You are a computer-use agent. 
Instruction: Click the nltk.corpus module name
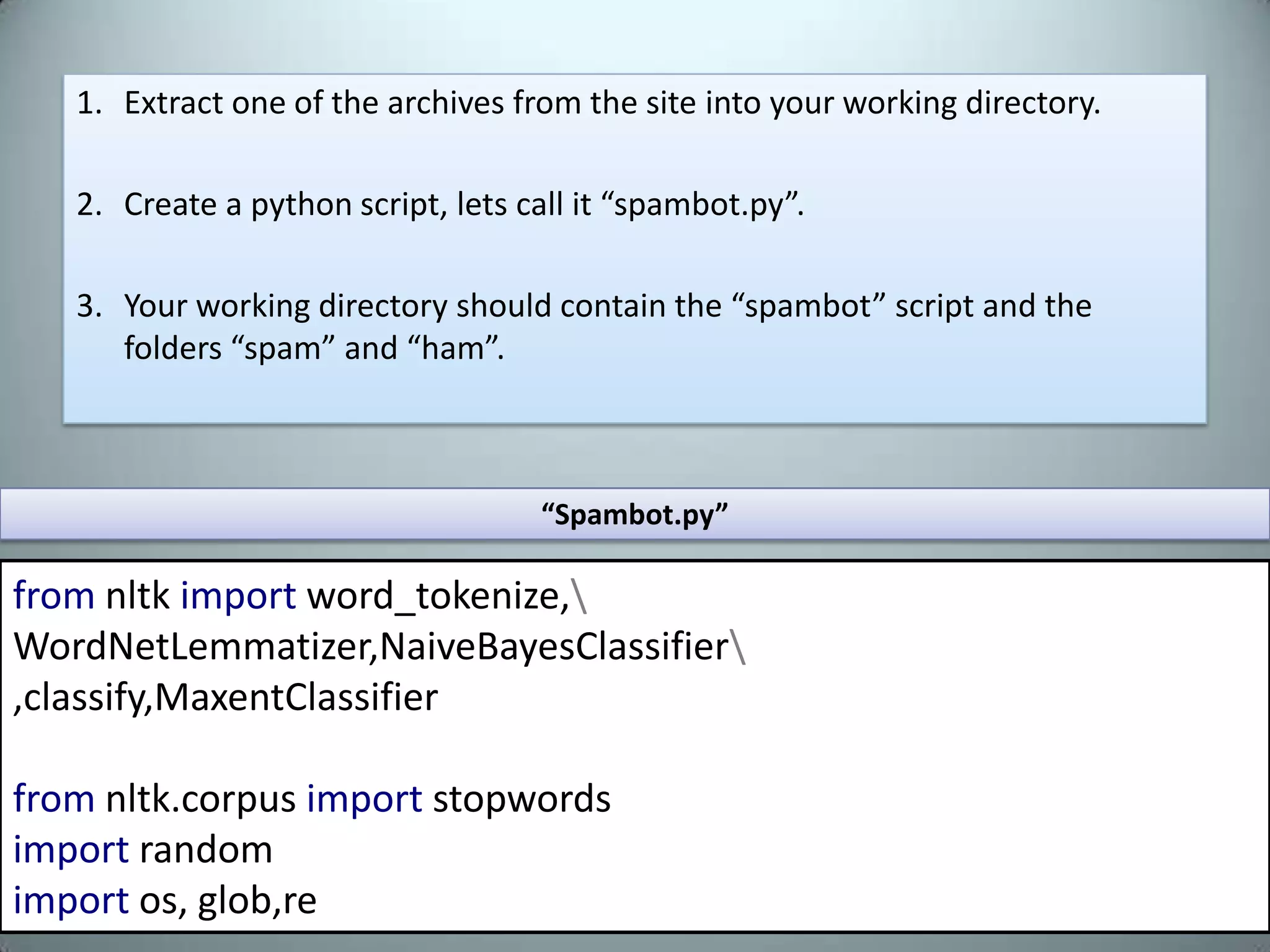(200, 800)
